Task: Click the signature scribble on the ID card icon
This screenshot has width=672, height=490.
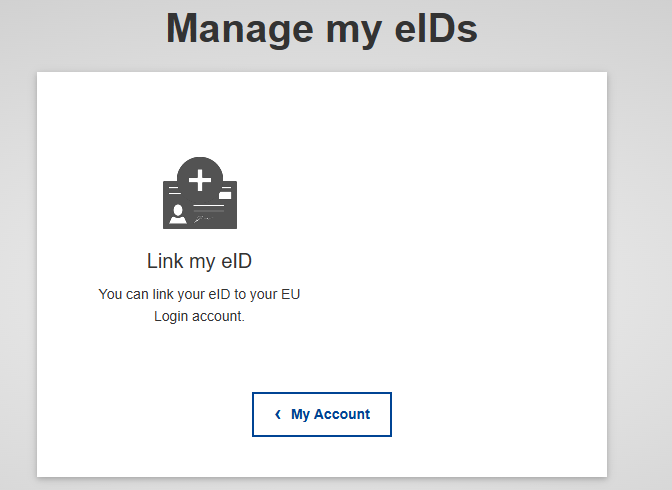Action: [x=203, y=219]
